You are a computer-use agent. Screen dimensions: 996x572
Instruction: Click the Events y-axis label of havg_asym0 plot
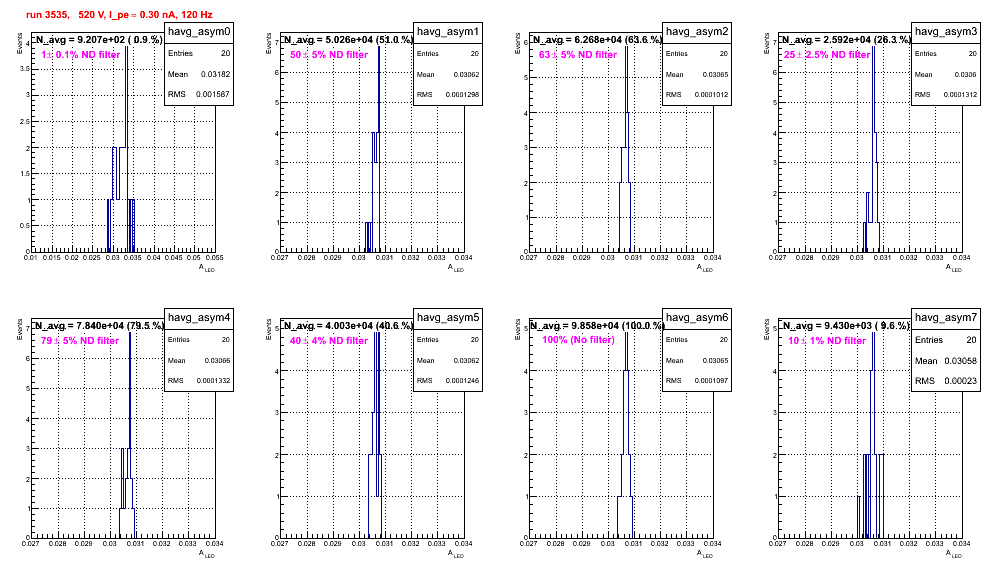(x=19, y=43)
